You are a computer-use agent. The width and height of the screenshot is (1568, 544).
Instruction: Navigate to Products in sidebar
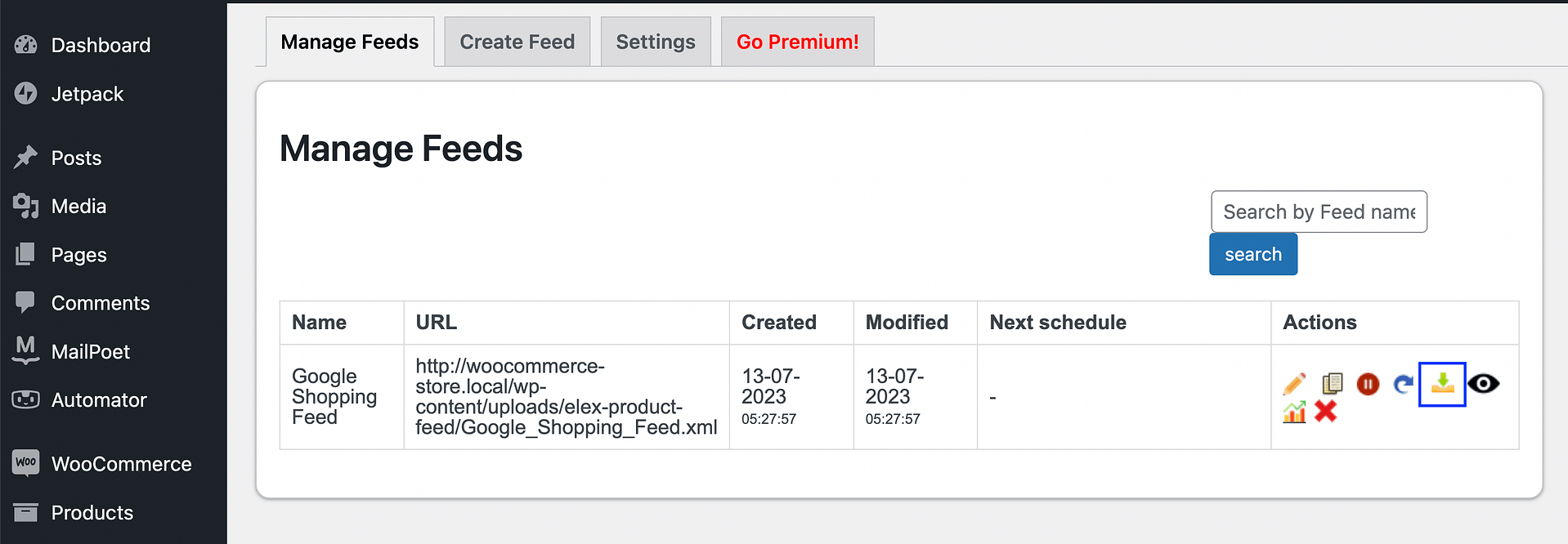pyautogui.click(x=92, y=512)
